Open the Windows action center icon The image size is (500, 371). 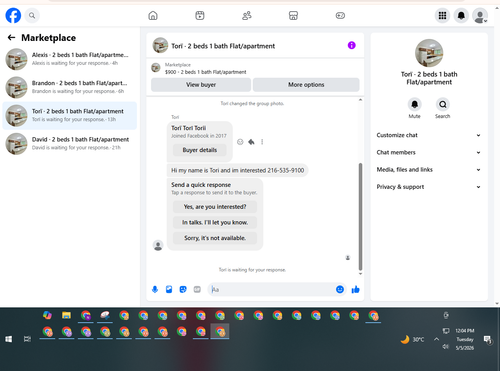(487, 339)
